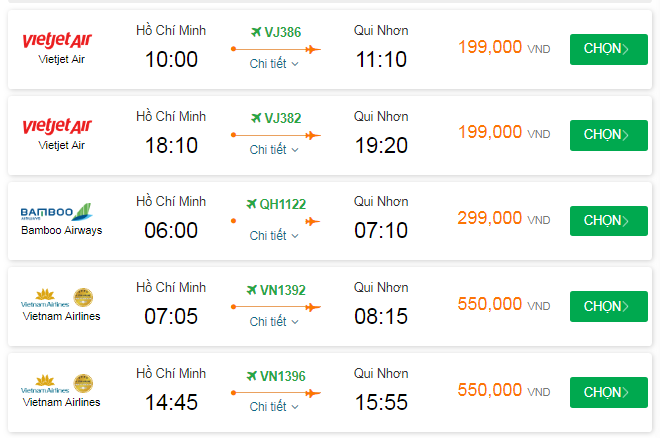660x438 pixels.
Task: Expand Chi tiết for flight VJ386
Action: [274, 64]
